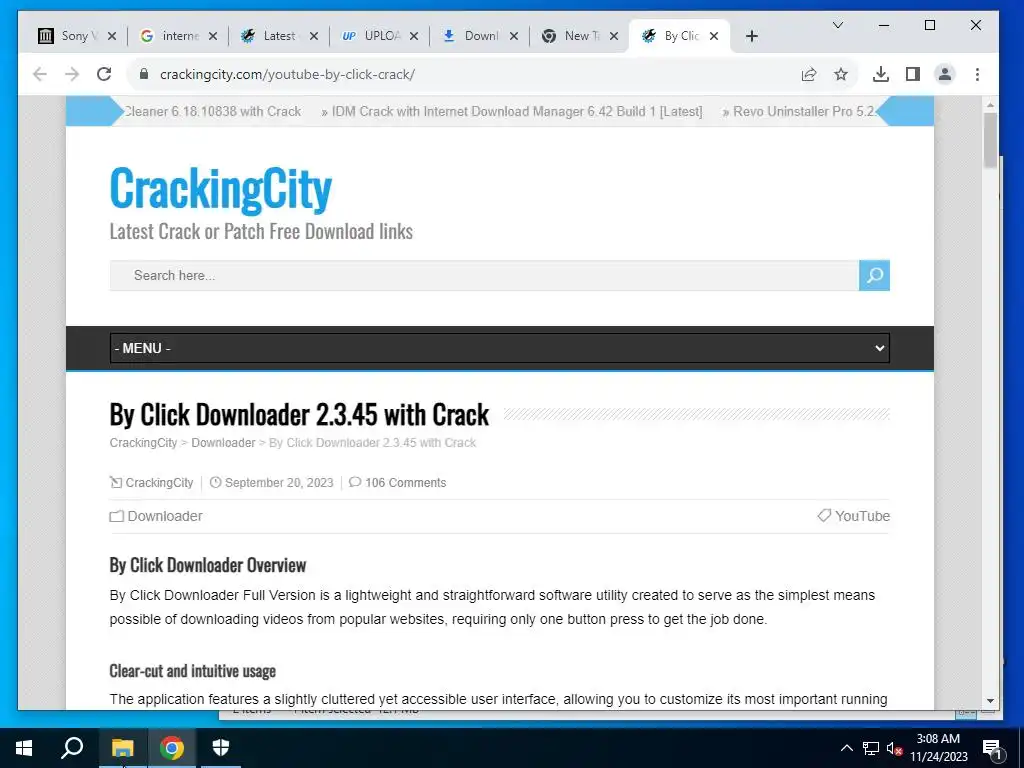Open the 106 Comments link
This screenshot has width=1024, height=768.
coord(406,483)
